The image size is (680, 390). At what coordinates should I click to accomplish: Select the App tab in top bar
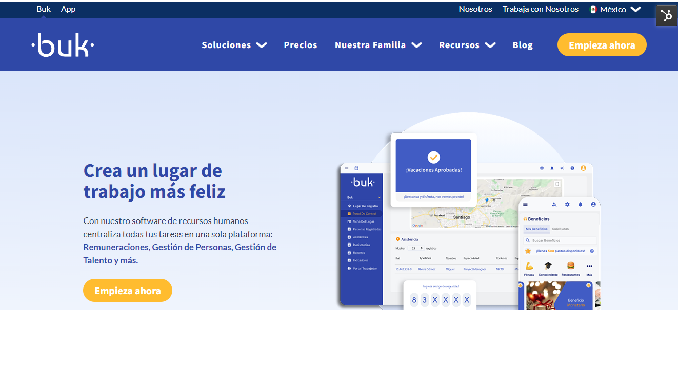(68, 9)
